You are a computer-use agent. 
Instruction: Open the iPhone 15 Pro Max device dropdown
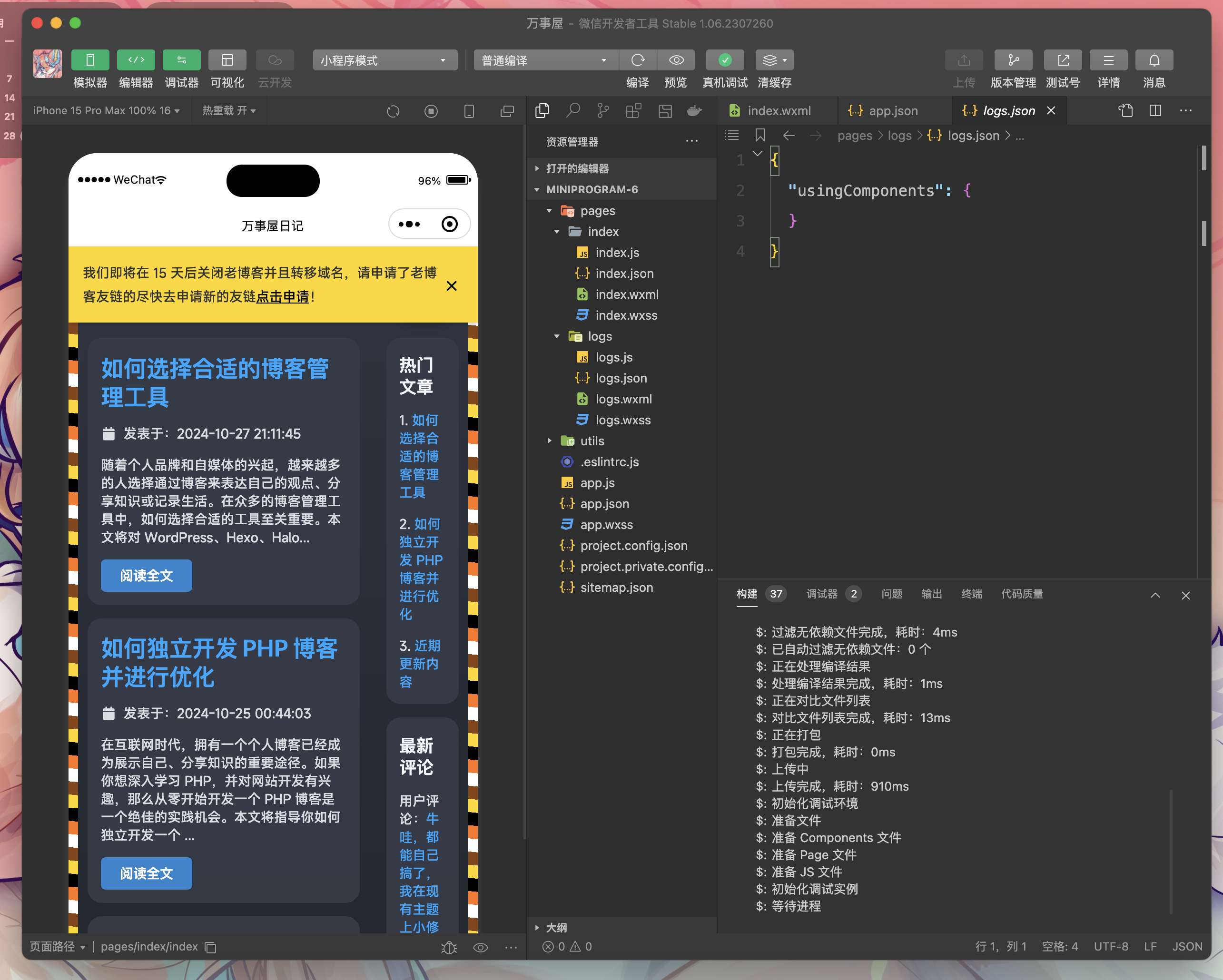coord(106,110)
